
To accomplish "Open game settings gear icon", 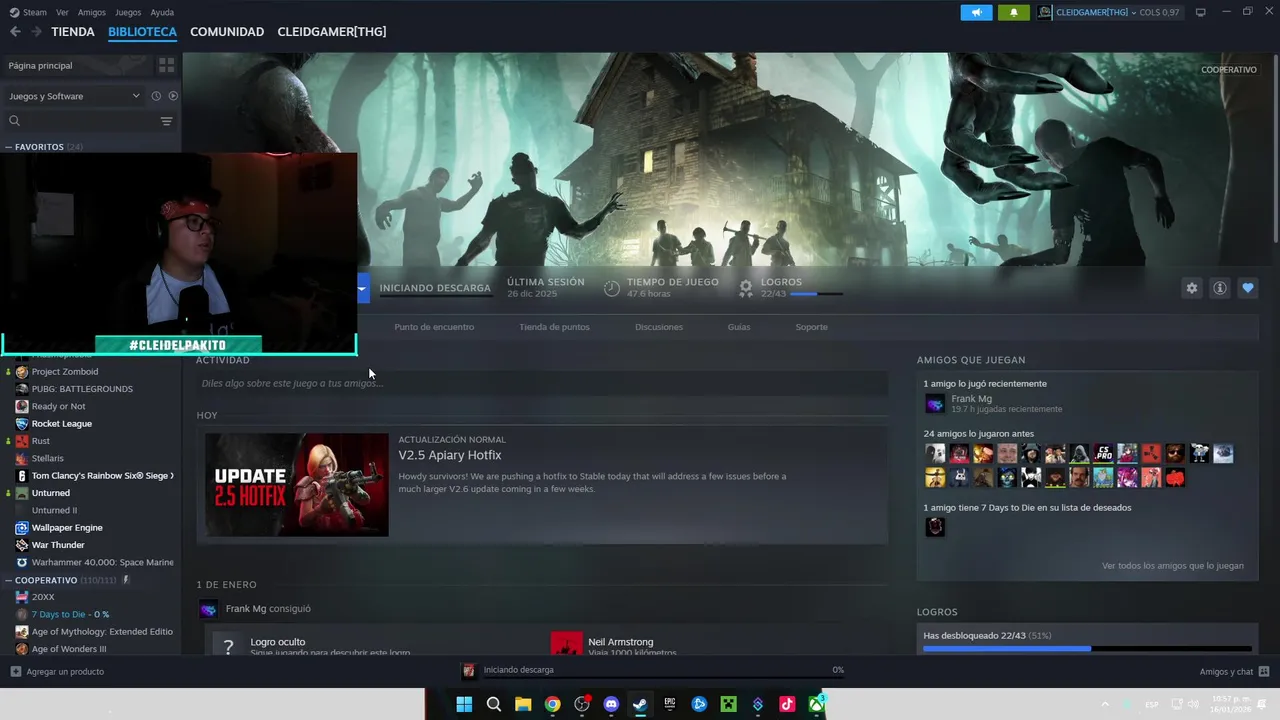I will pyautogui.click(x=1191, y=288).
